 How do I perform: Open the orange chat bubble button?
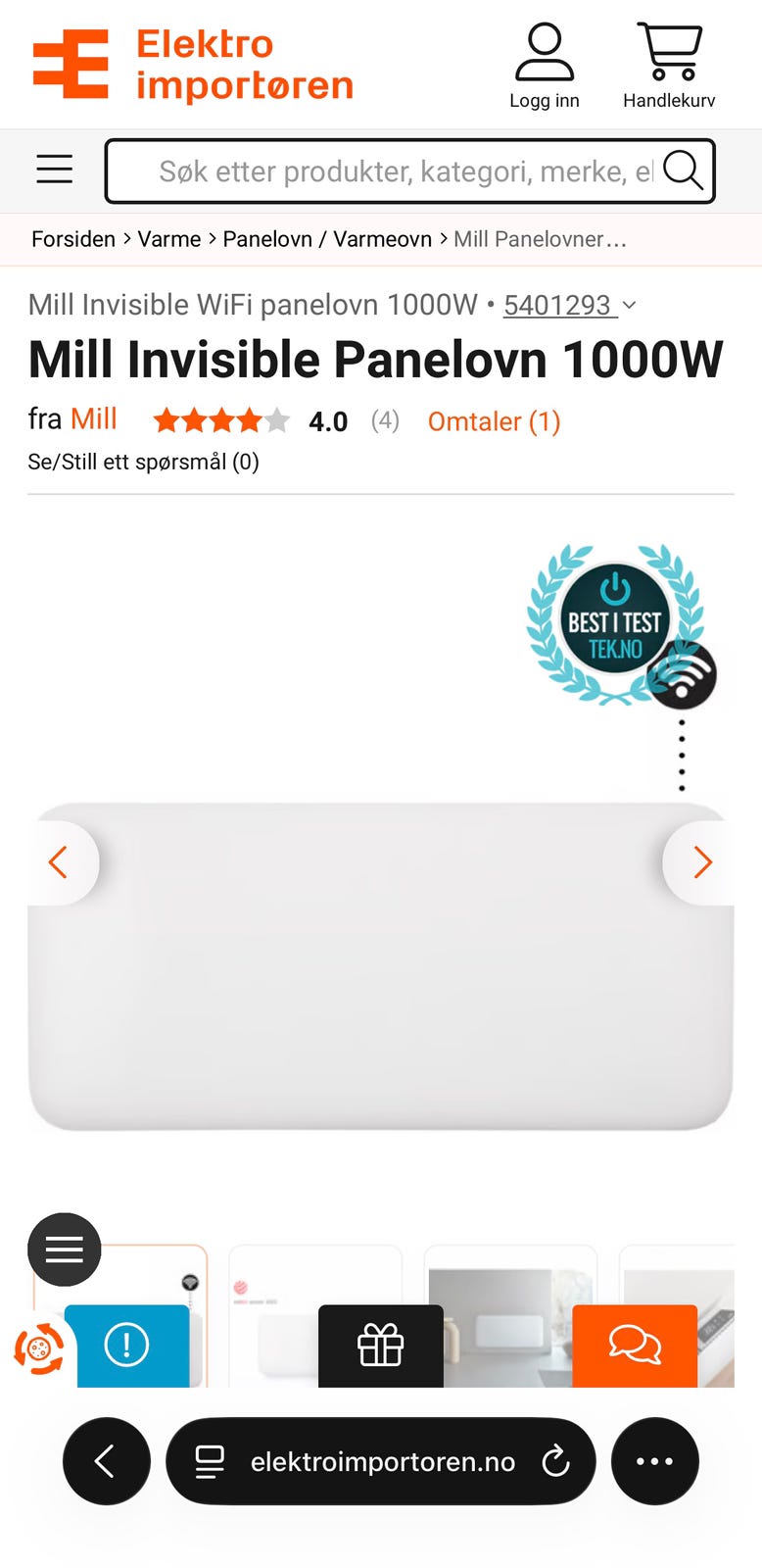coord(635,1346)
